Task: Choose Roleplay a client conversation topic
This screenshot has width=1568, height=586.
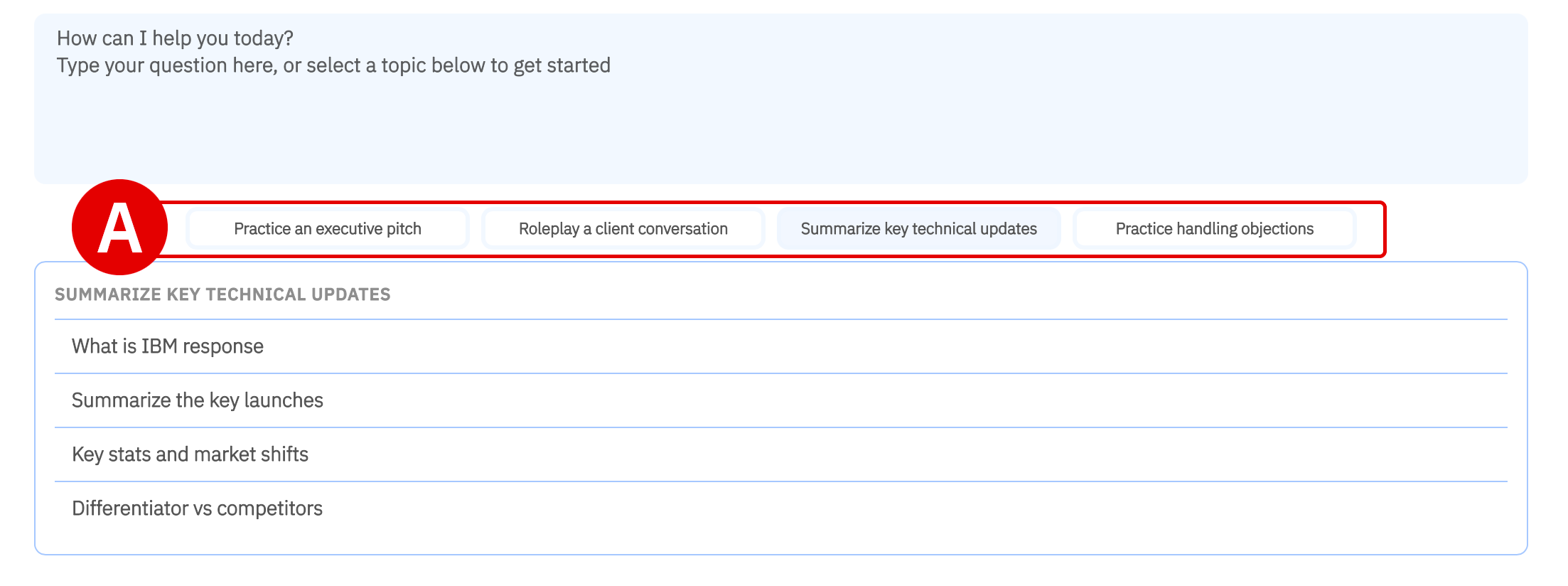Action: click(623, 229)
